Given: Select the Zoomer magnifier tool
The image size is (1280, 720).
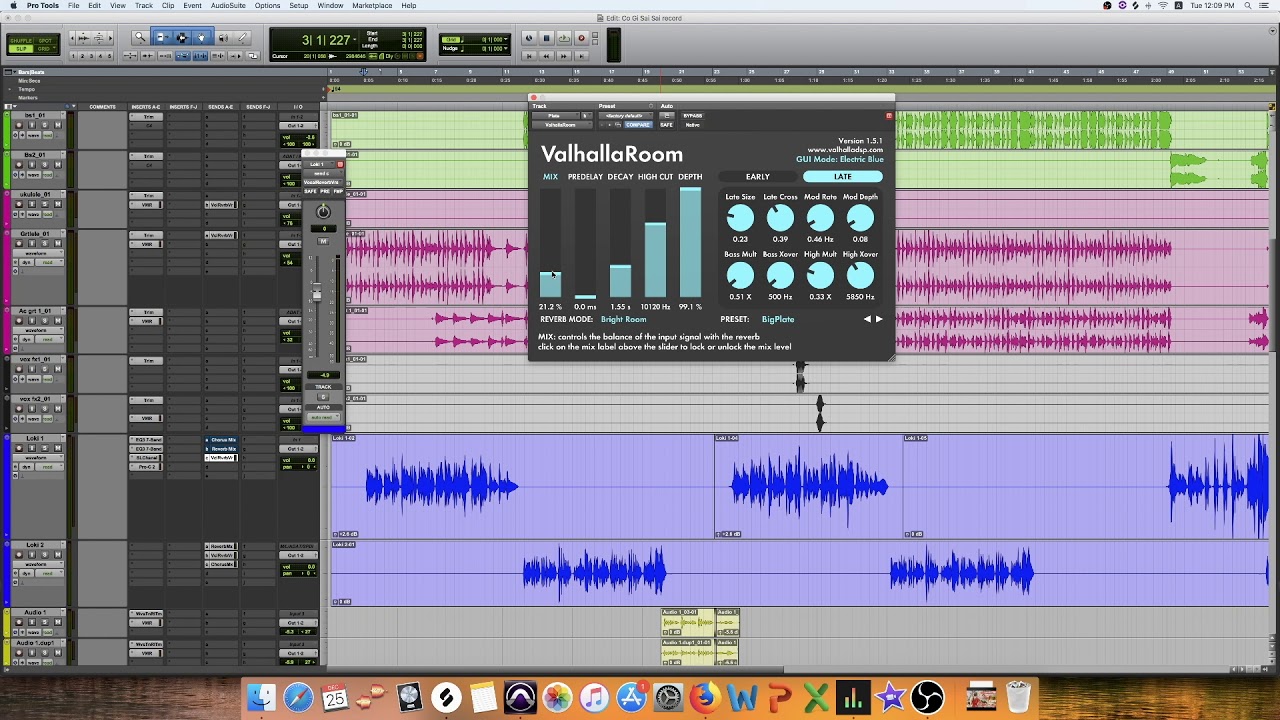Looking at the screenshot, I should 141,38.
